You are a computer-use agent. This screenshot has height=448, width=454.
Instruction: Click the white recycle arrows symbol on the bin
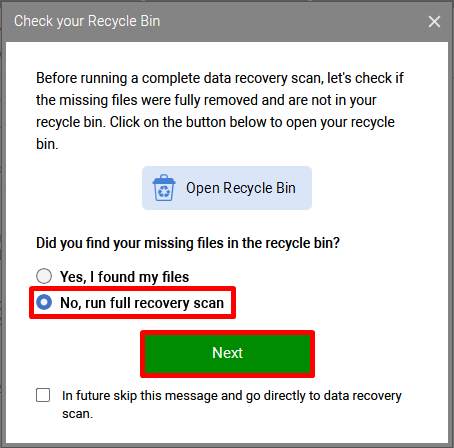[x=164, y=192]
